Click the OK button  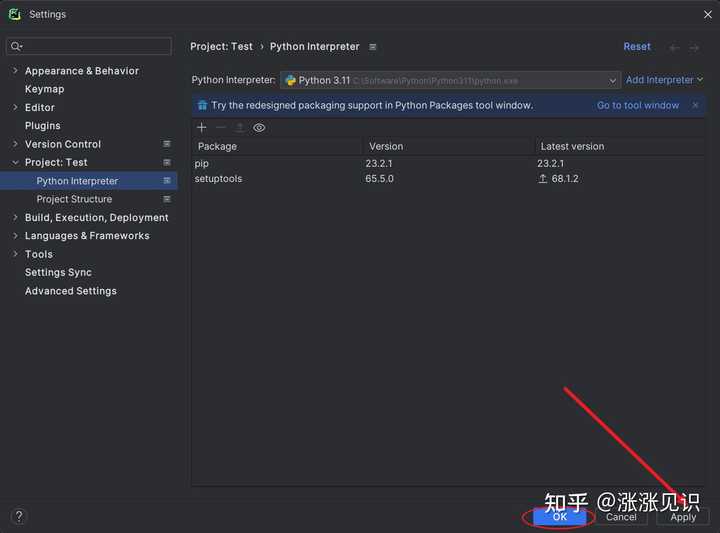[560, 516]
